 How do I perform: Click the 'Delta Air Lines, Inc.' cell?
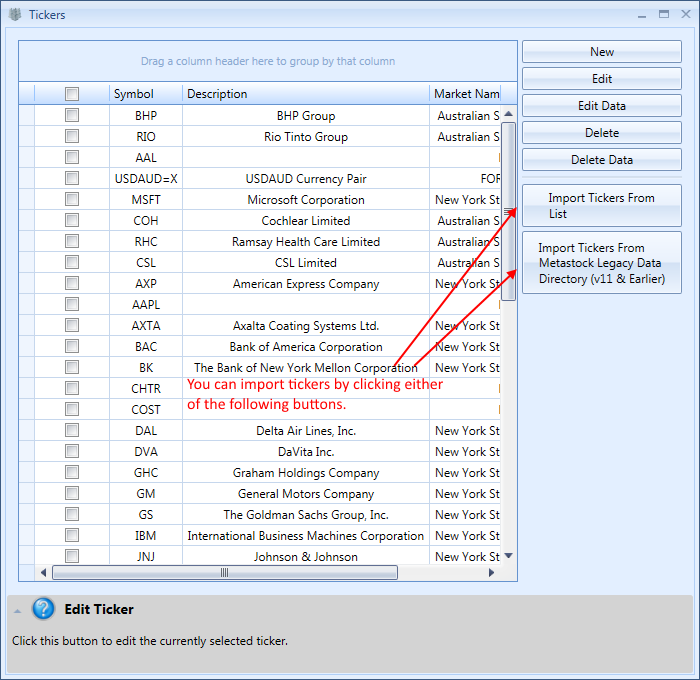tap(306, 430)
